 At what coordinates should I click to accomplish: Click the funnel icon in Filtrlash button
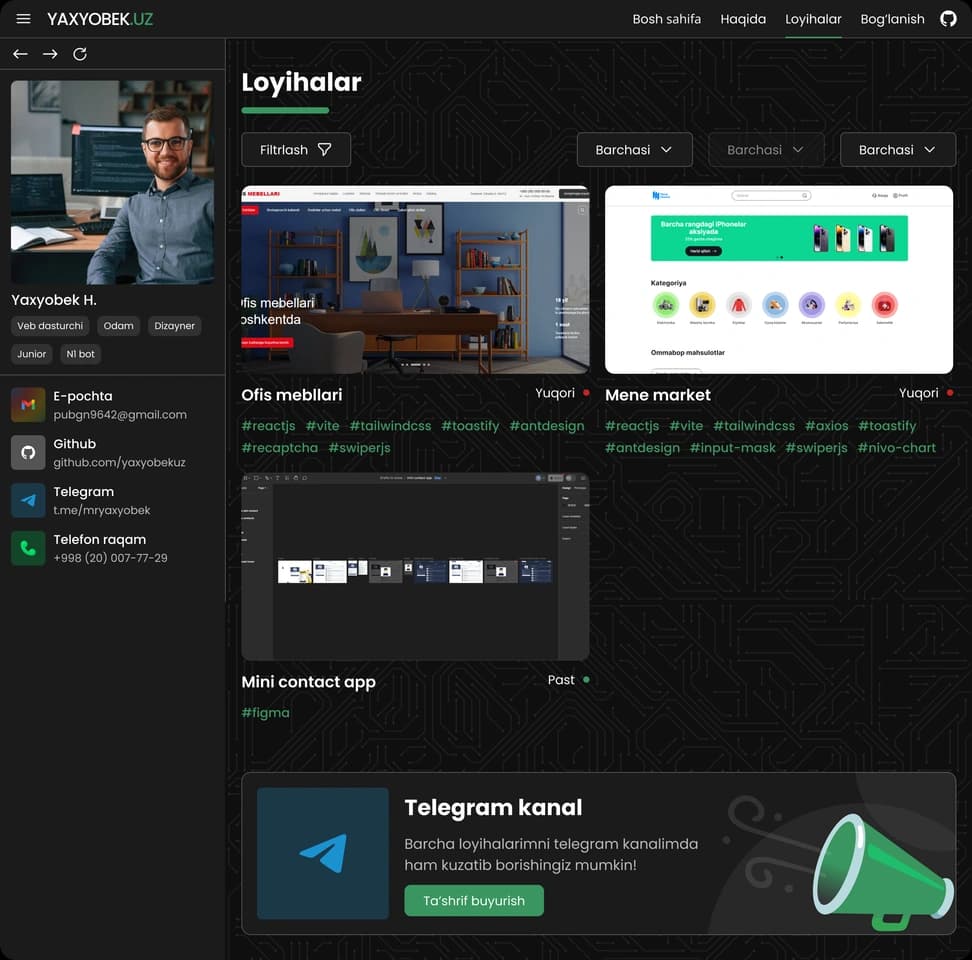point(324,149)
